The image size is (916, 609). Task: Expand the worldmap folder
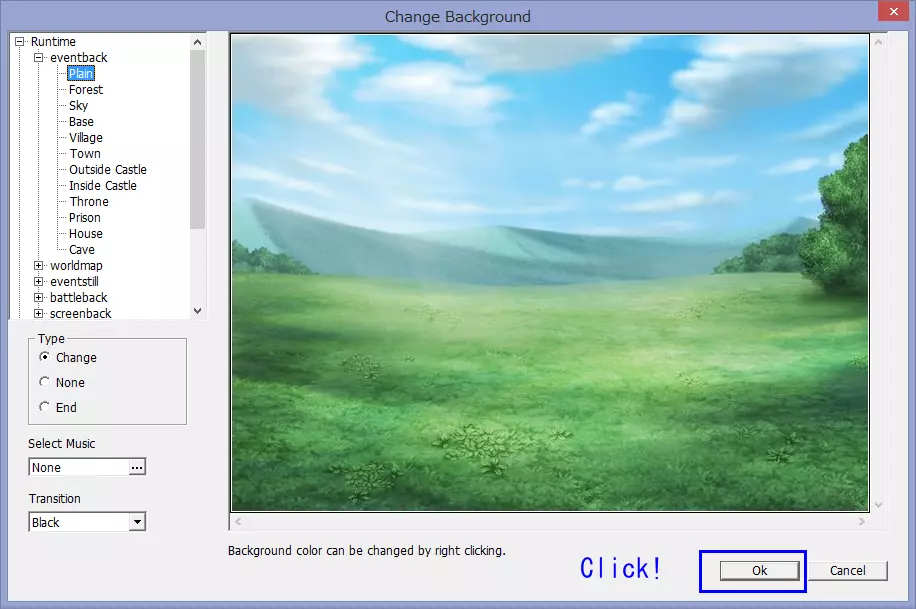tap(39, 265)
